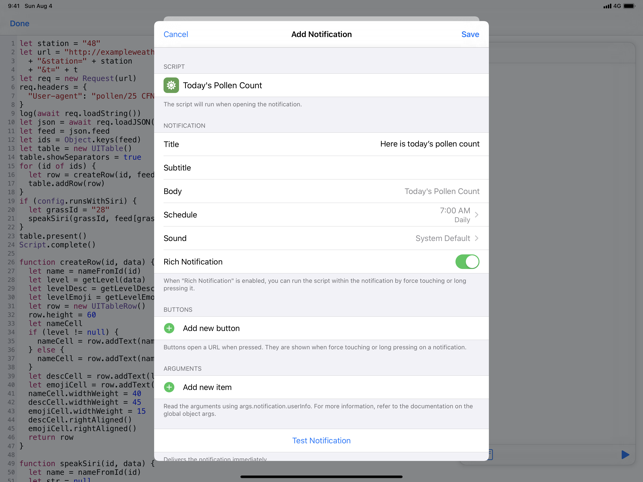Save the new notification

(x=469, y=35)
